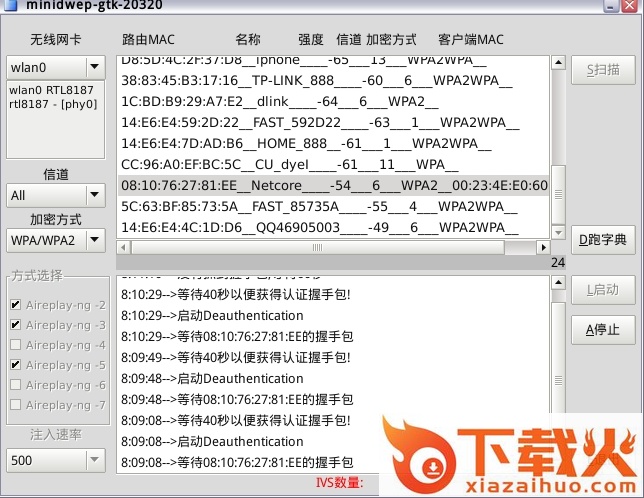644x498 pixels.
Task: Select wlan0 RTL8187 adapter entry
Action: pyautogui.click(x=51, y=90)
